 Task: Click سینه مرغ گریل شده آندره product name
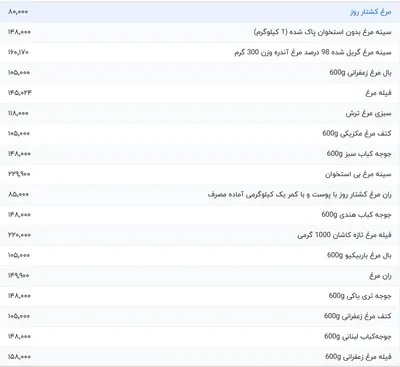313,53
